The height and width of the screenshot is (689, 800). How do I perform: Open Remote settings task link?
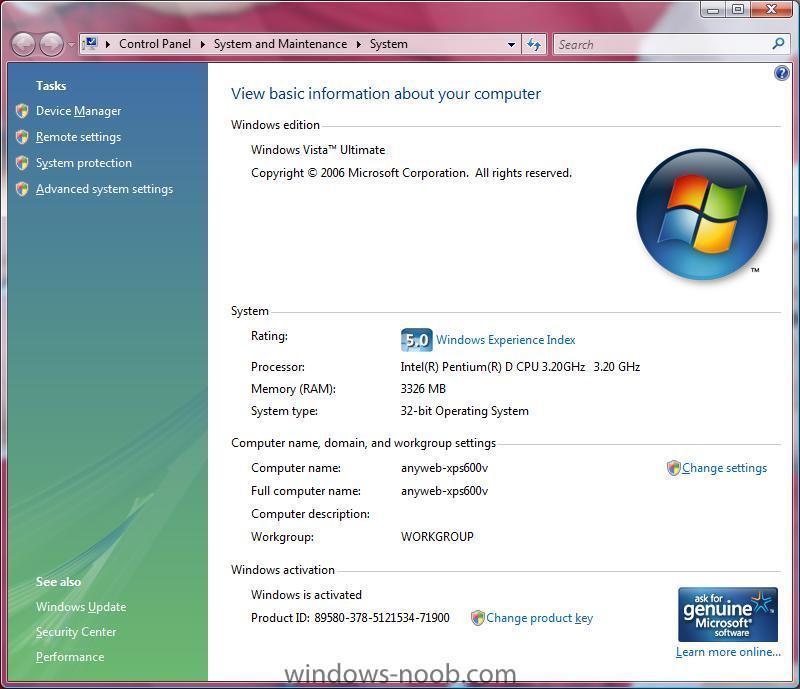pyautogui.click(x=79, y=137)
